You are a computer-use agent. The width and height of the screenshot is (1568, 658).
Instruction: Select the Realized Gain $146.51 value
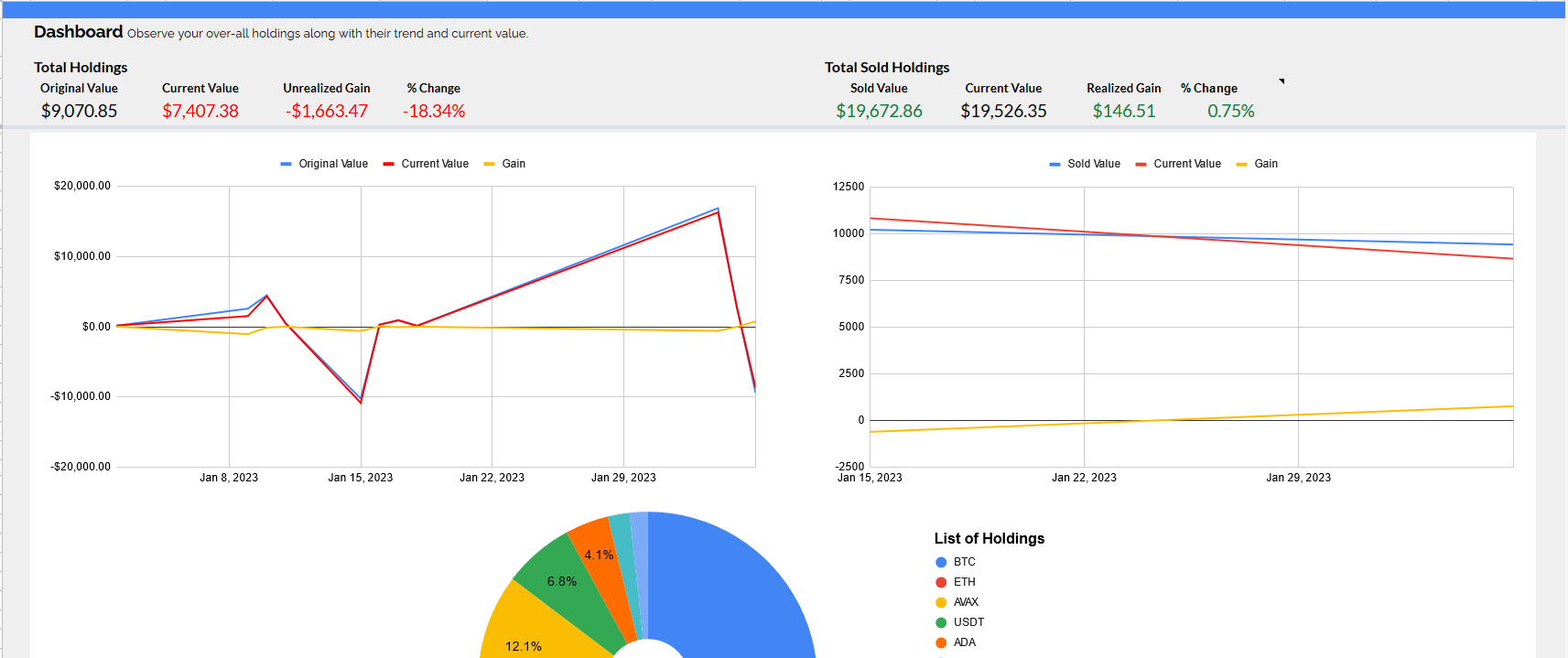click(x=1124, y=111)
